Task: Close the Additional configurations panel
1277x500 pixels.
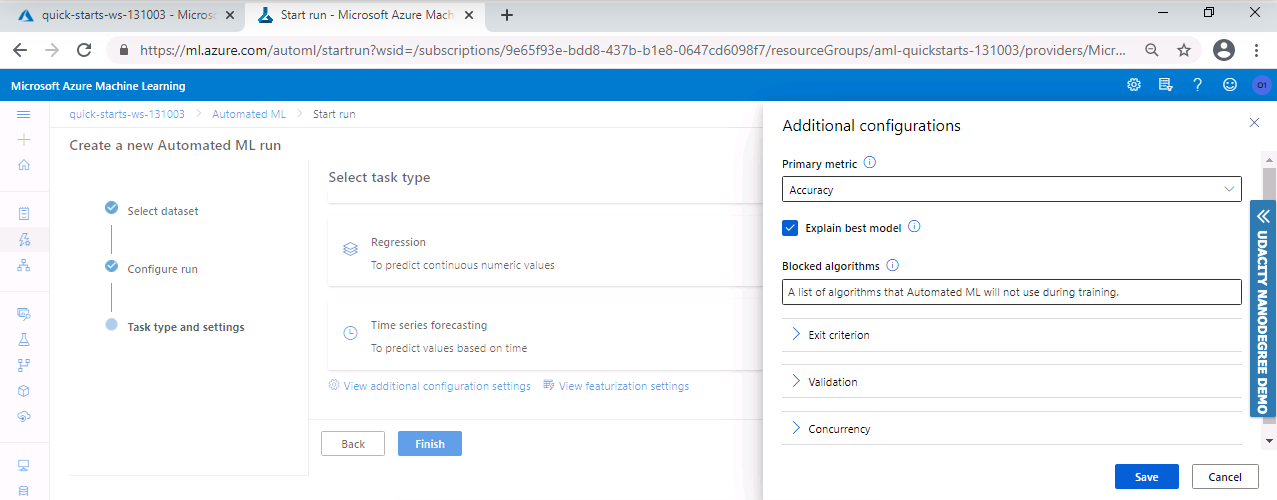Action: tap(1254, 122)
